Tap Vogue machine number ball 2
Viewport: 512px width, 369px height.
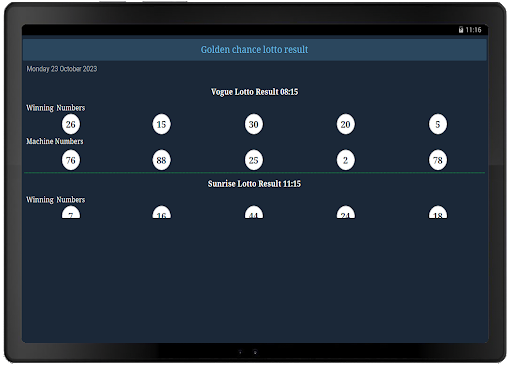(x=346, y=160)
